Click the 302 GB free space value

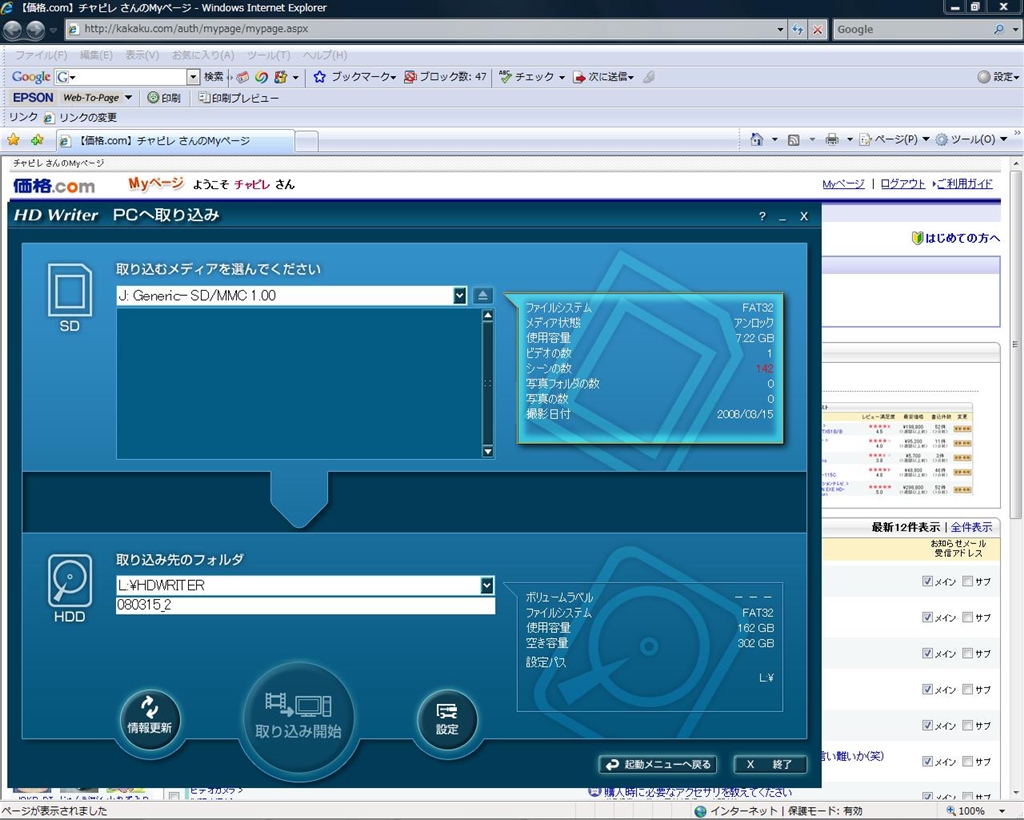(756, 643)
